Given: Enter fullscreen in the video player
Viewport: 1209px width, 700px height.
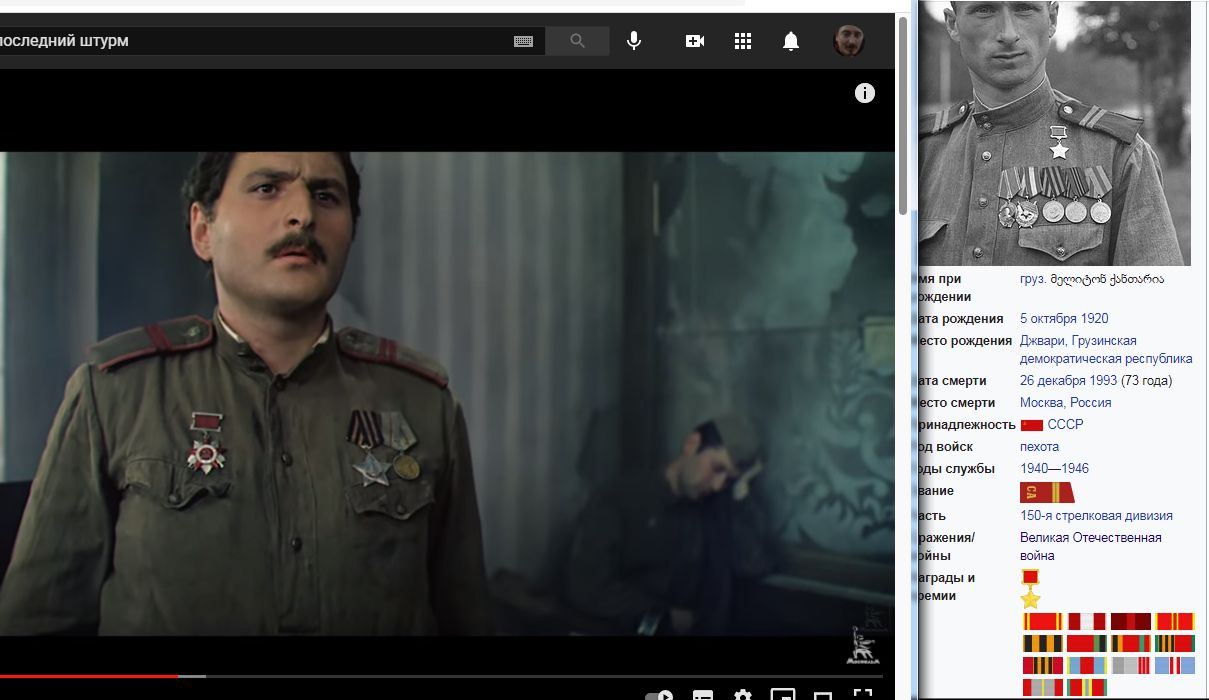Looking at the screenshot, I should [863, 695].
